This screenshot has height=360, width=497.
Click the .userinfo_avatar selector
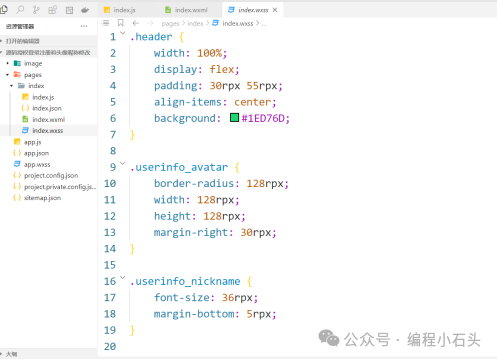(x=179, y=167)
